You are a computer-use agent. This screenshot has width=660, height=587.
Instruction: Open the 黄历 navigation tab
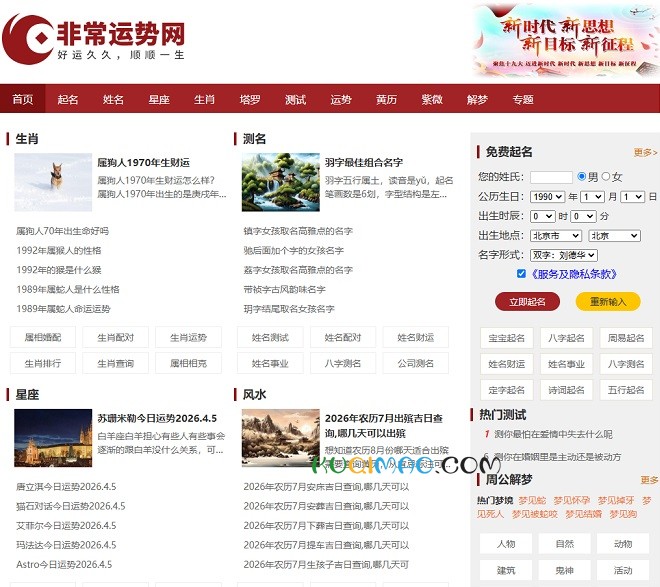click(386, 99)
